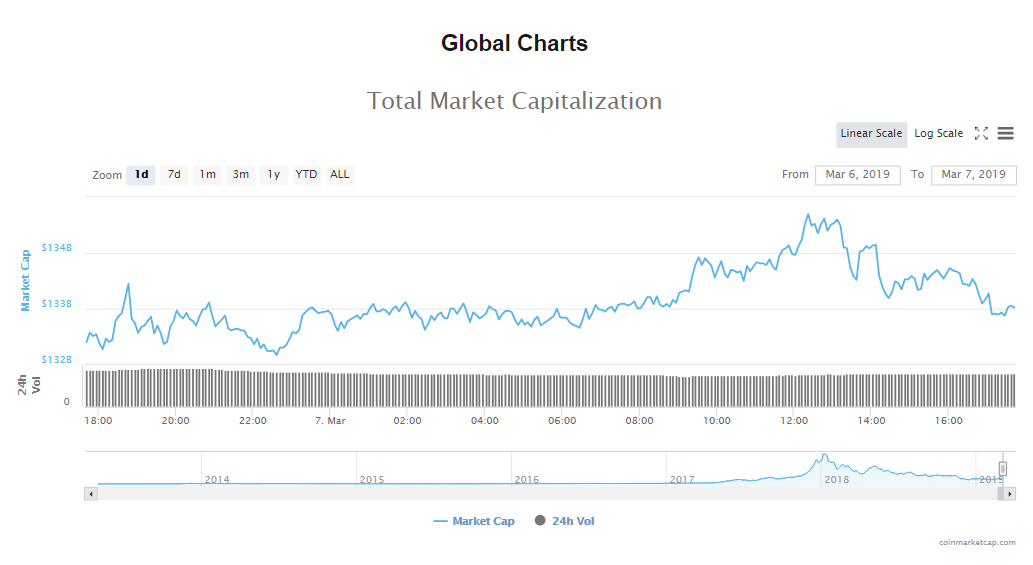Select the 7d zoom range
Image resolution: width=1033 pixels, height=565 pixels.
[x=174, y=175]
